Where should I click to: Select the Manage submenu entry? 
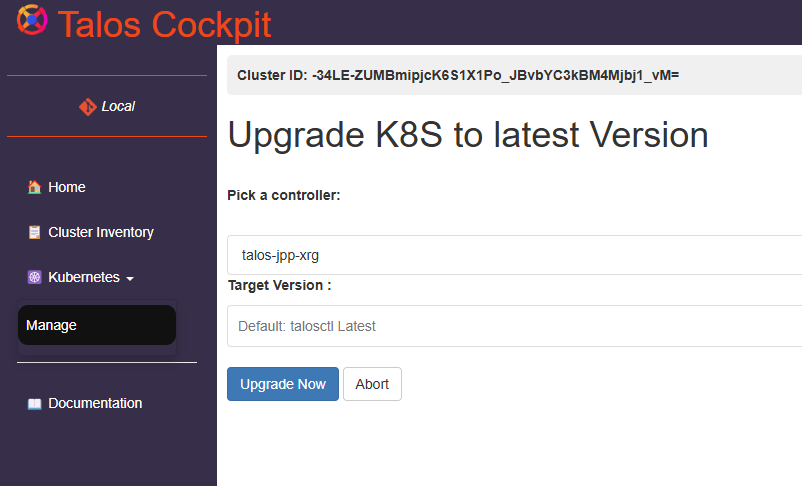(x=97, y=325)
